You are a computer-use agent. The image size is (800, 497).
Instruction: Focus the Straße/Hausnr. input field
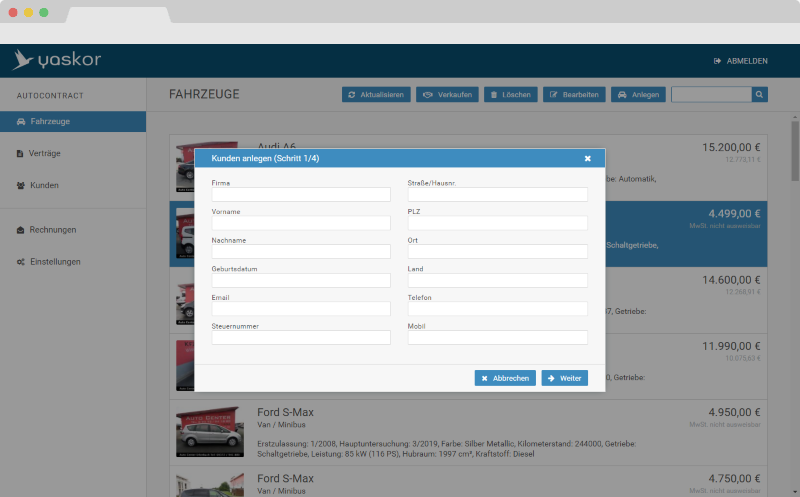[497, 194]
